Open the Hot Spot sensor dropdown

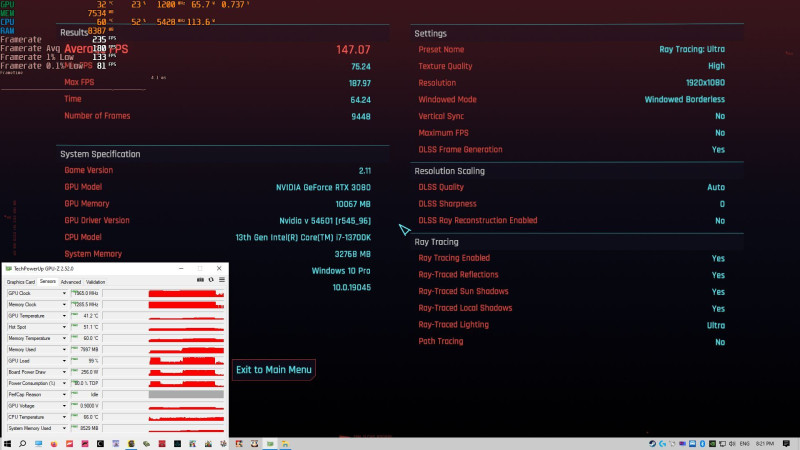64,327
